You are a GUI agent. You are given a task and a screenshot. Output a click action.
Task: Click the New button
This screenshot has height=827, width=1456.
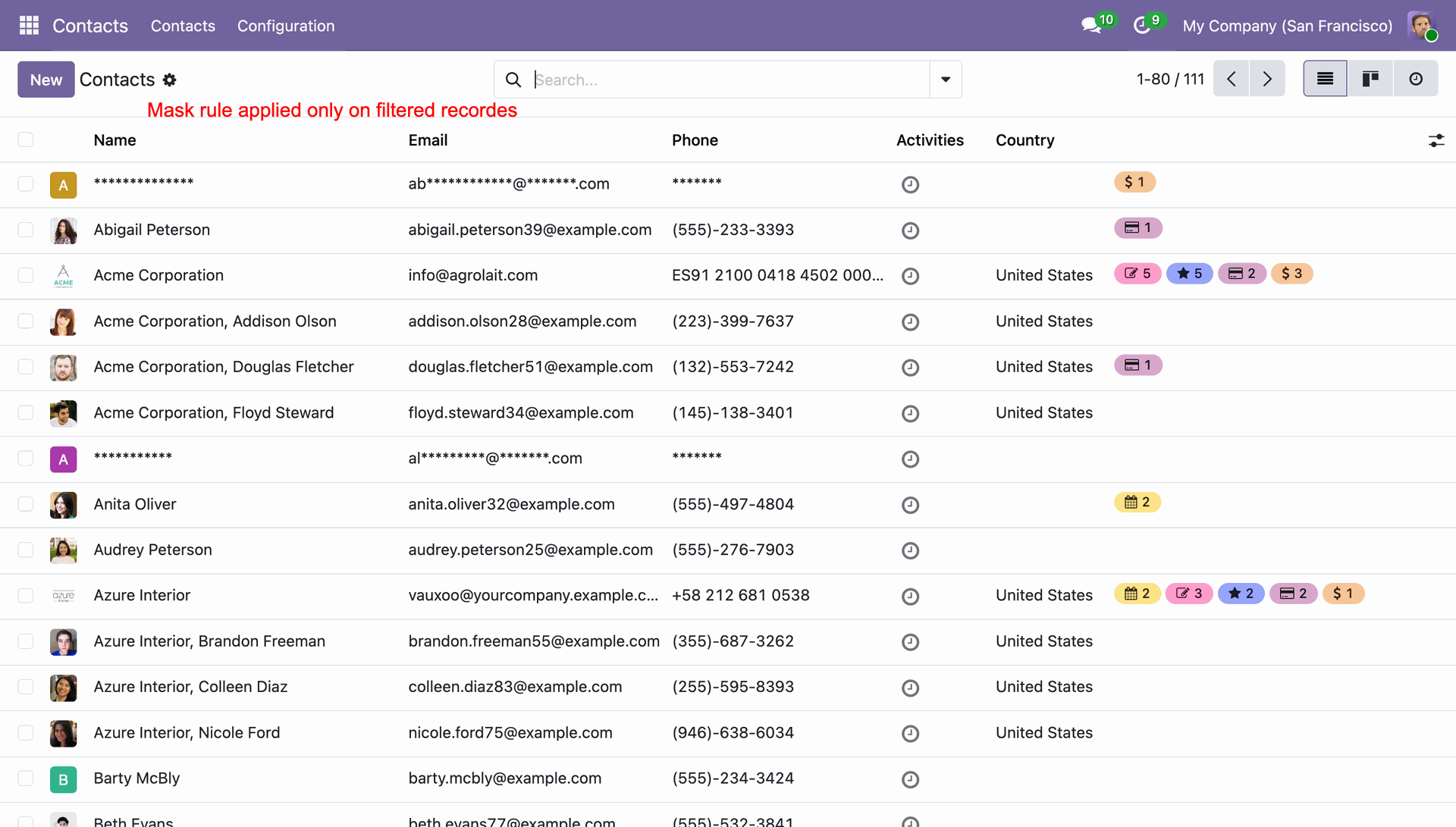(46, 80)
